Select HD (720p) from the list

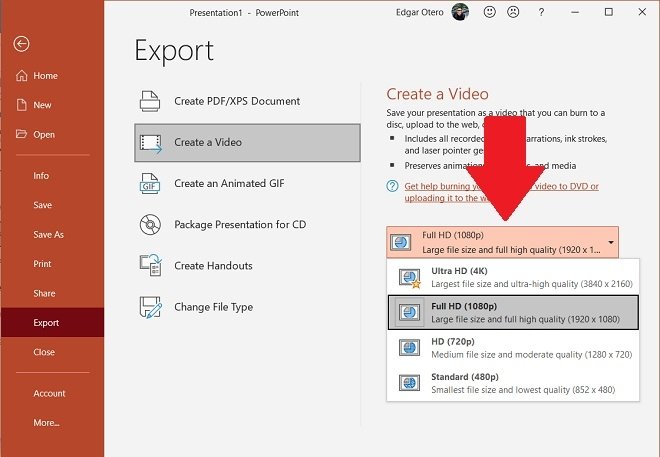tap(513, 348)
